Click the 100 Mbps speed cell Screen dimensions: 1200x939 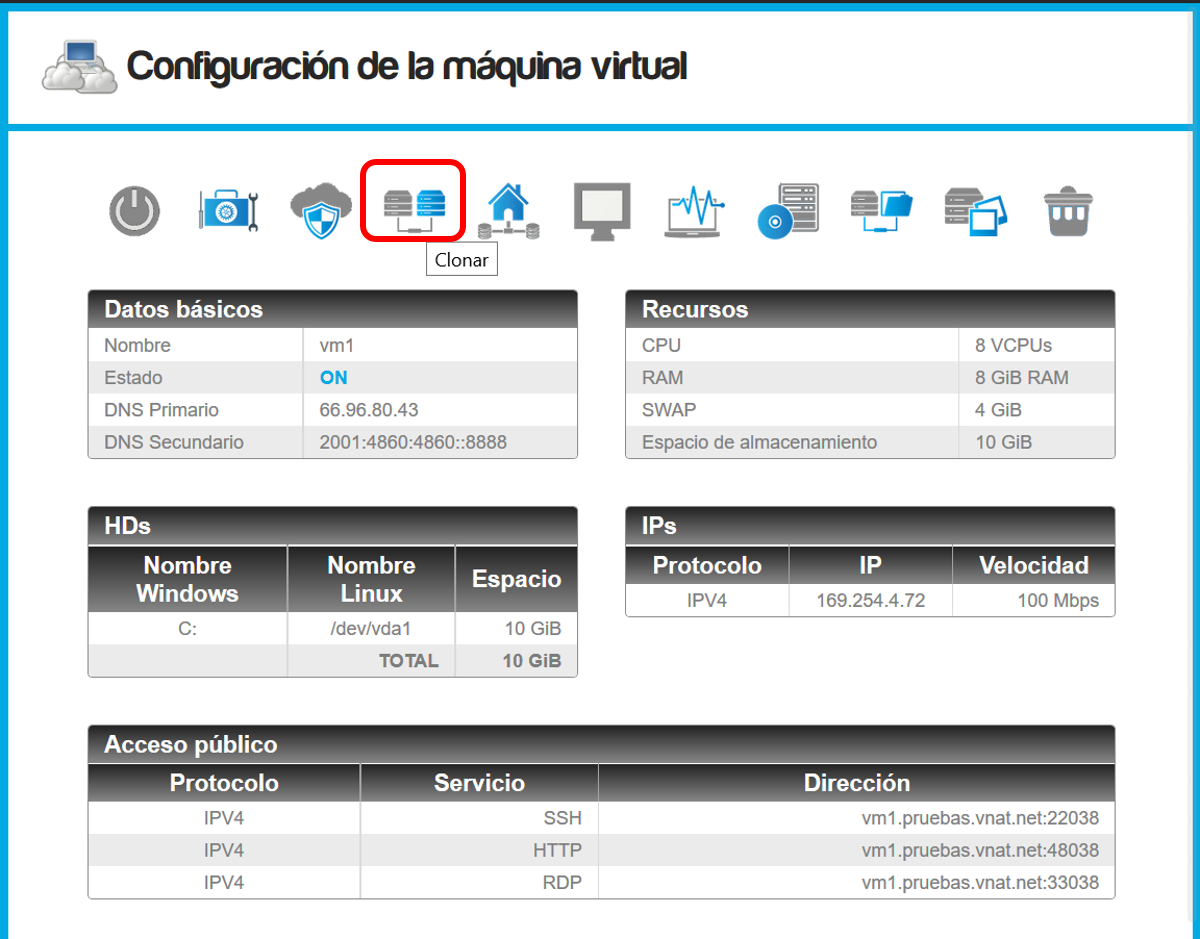point(1033,601)
